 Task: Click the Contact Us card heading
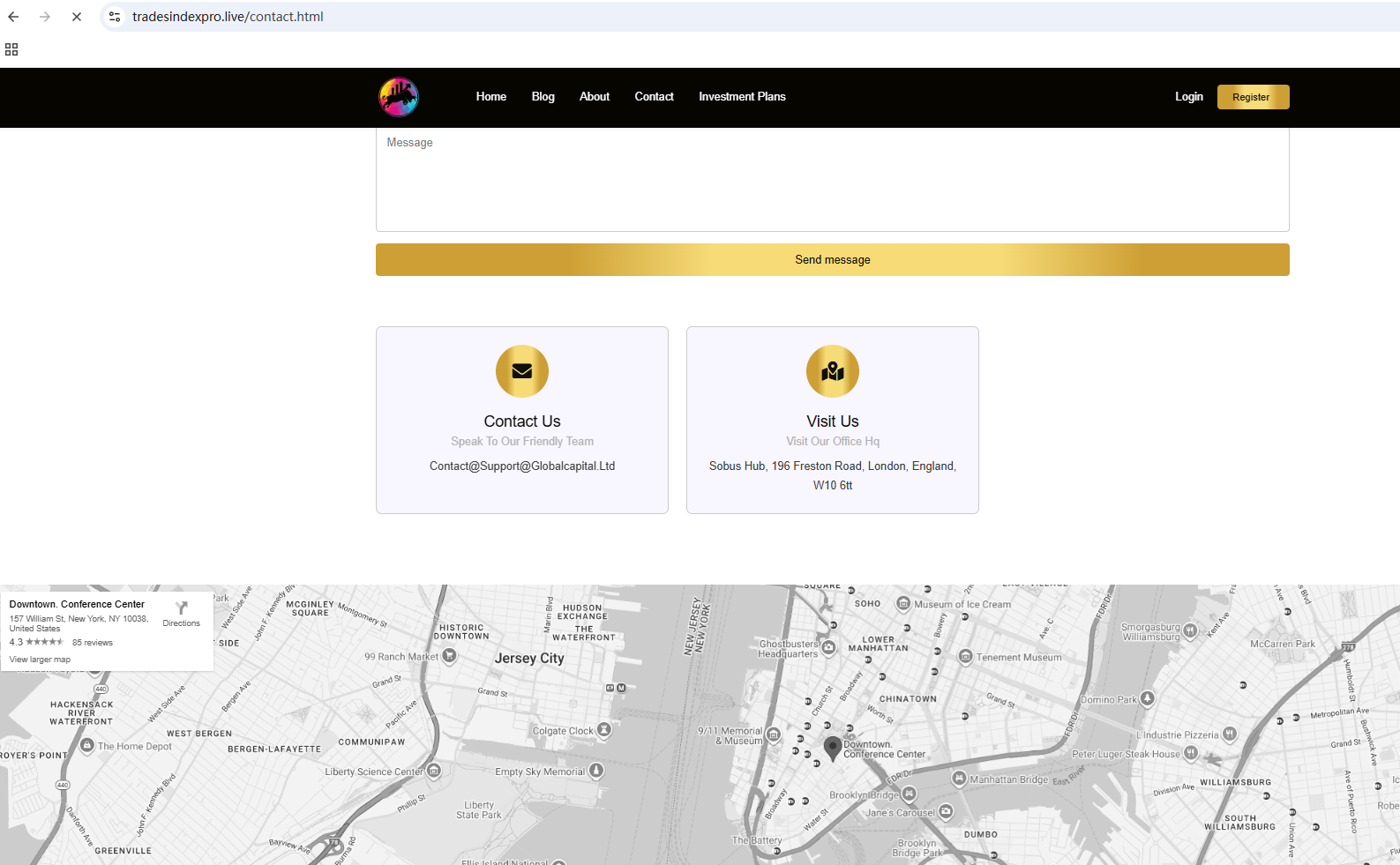coord(522,421)
